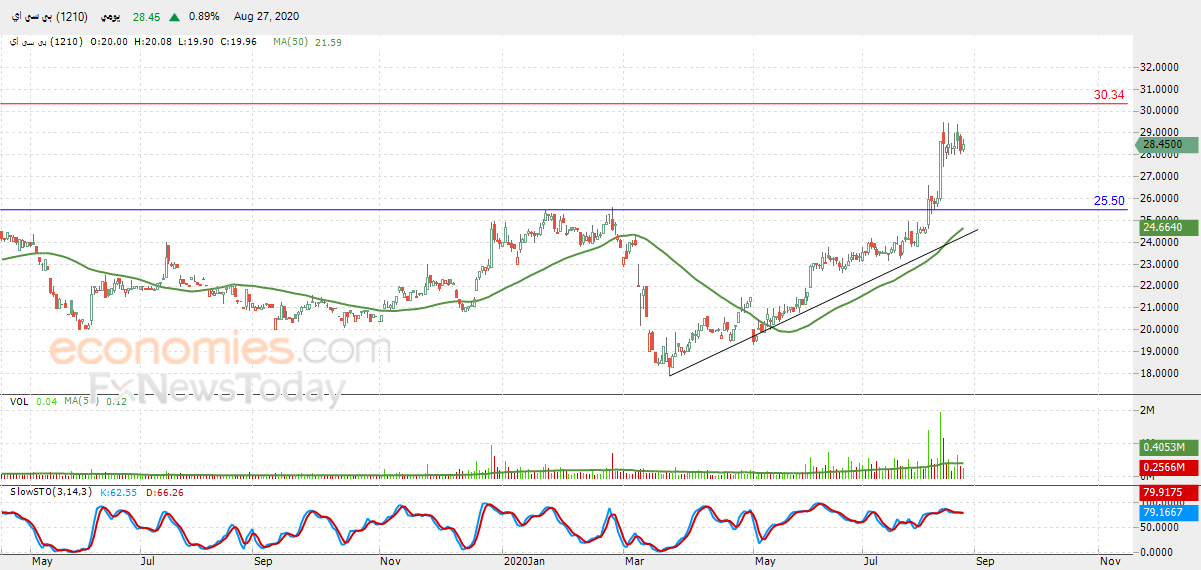Click the 18.0000 price axis label
Screen dimensions: 1201x570
[x=1161, y=373]
